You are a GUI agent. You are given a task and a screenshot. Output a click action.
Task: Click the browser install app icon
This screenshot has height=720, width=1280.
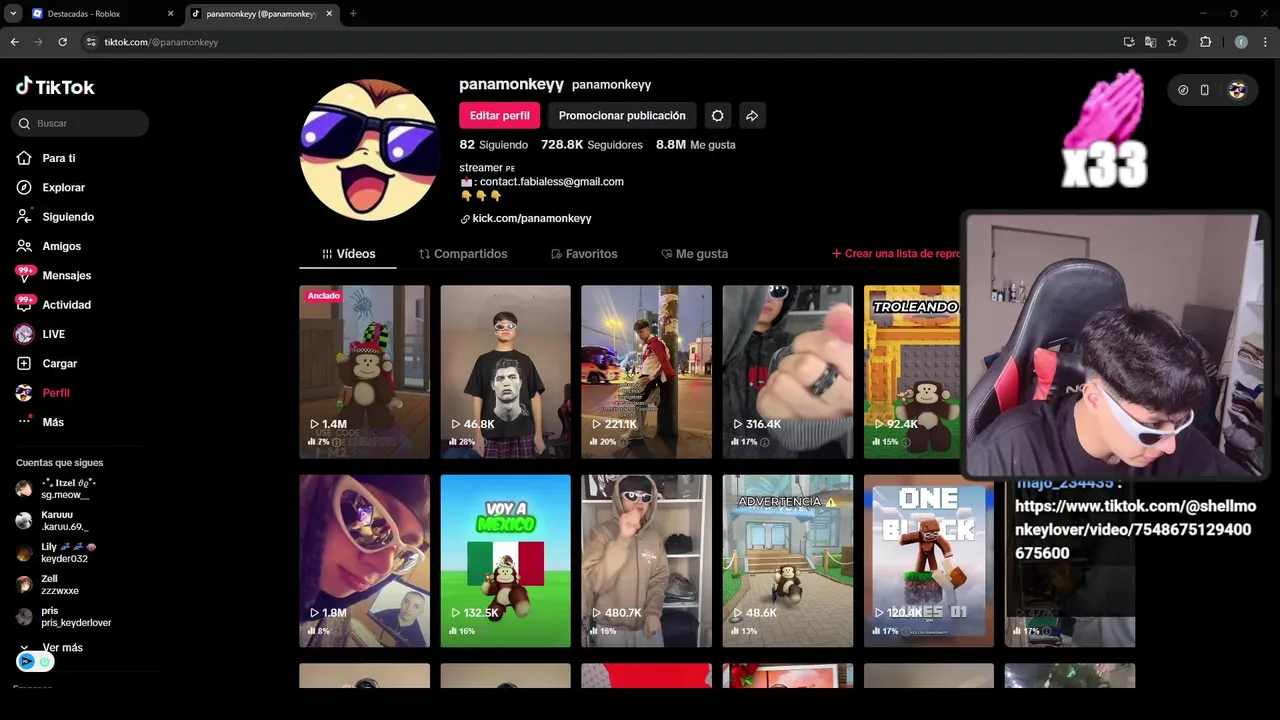(x=1129, y=42)
